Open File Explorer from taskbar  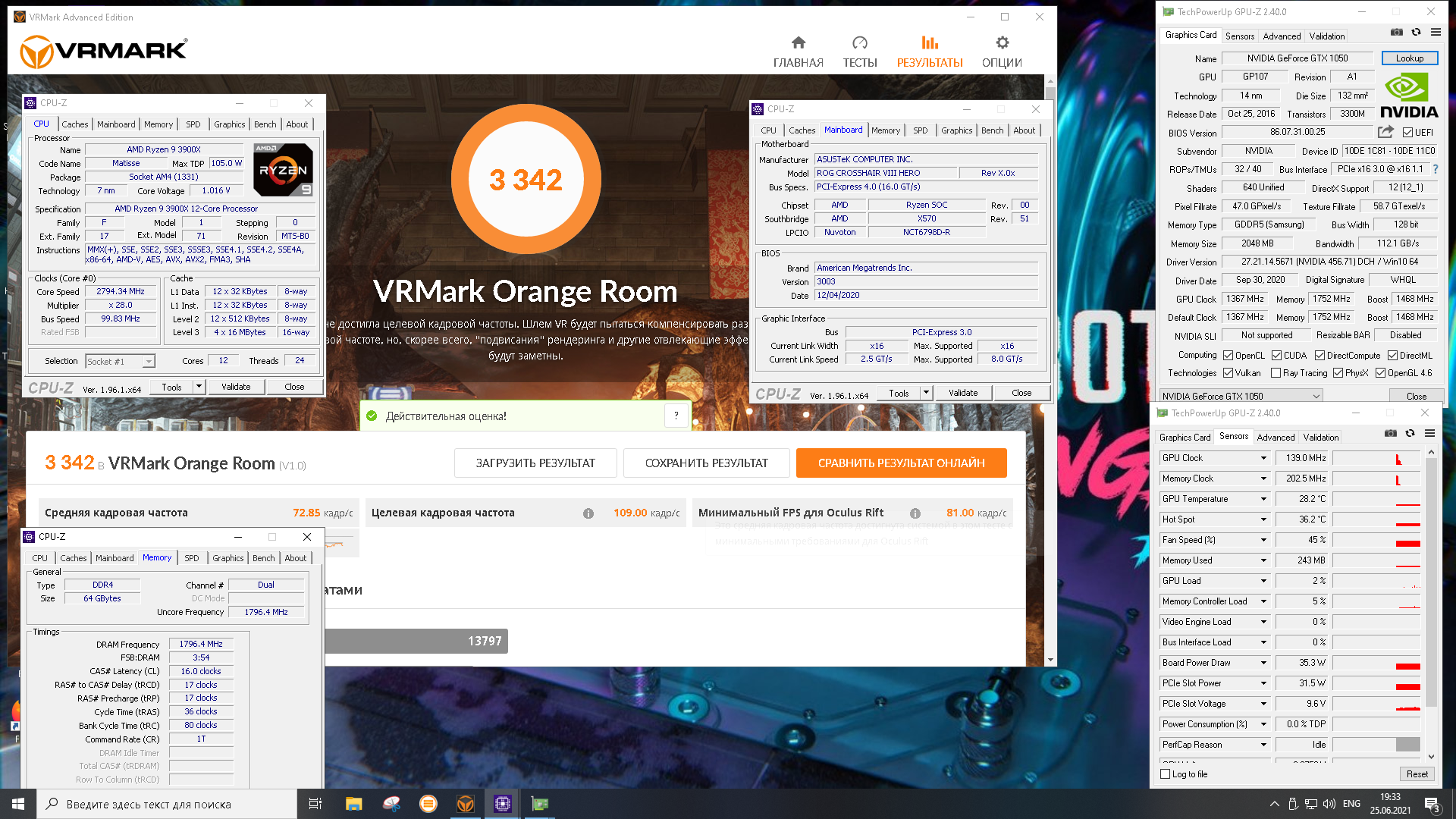click(353, 804)
